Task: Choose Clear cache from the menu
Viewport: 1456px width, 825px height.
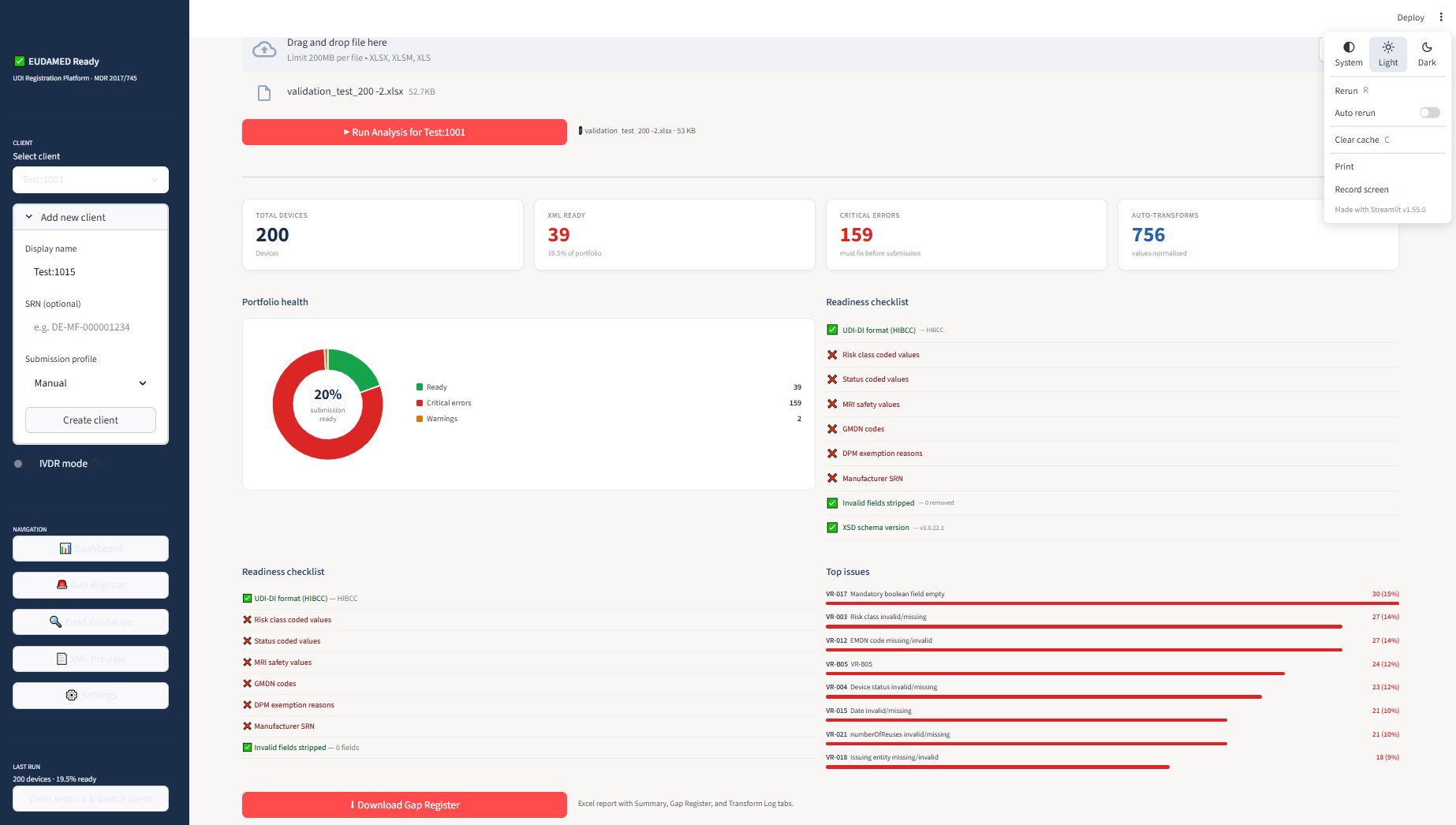Action: coord(1357,140)
